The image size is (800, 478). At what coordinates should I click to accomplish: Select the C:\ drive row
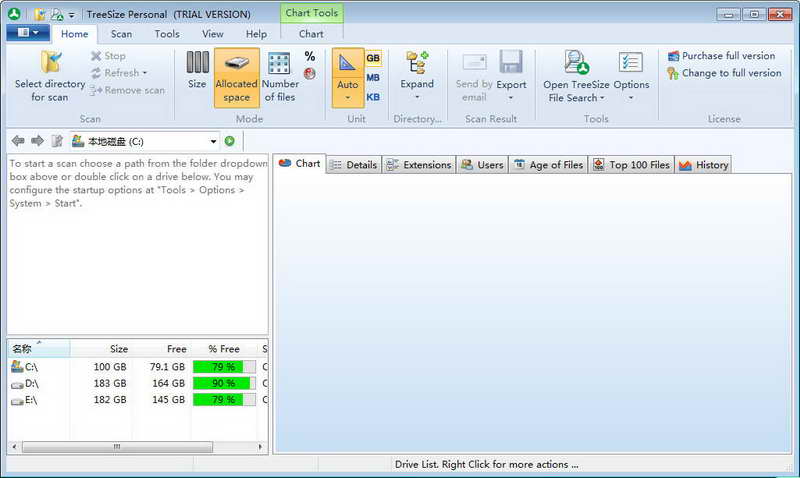click(137, 367)
